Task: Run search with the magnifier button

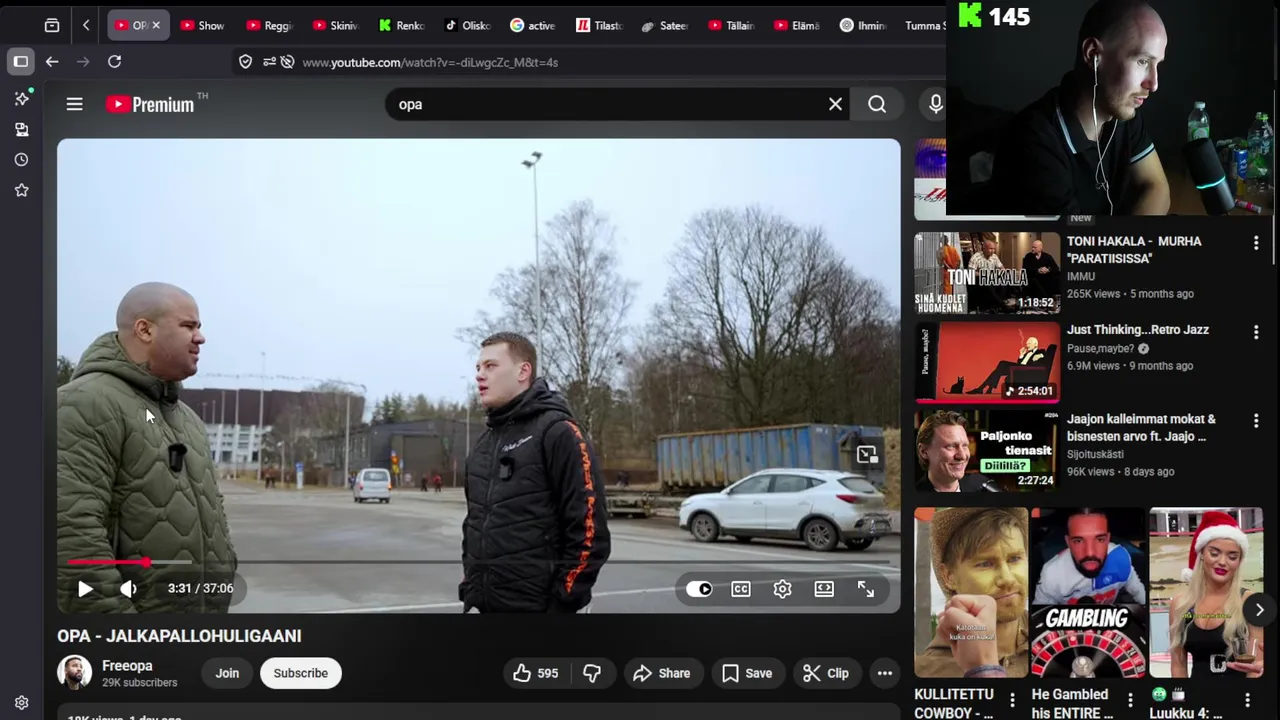Action: (x=877, y=104)
